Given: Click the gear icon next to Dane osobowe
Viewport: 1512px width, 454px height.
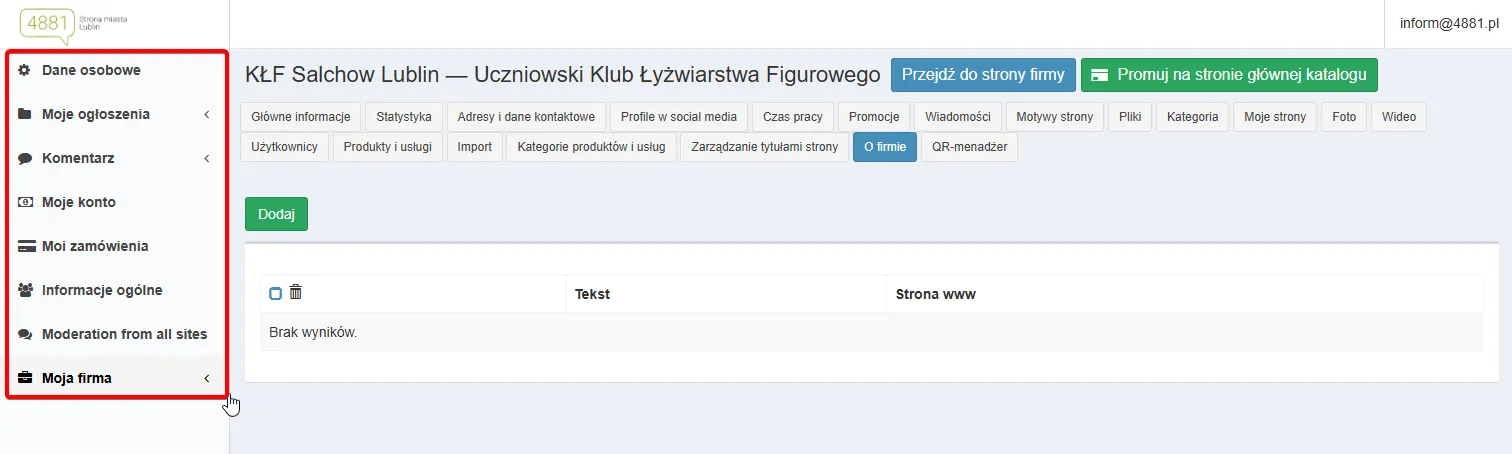Looking at the screenshot, I should pos(25,70).
